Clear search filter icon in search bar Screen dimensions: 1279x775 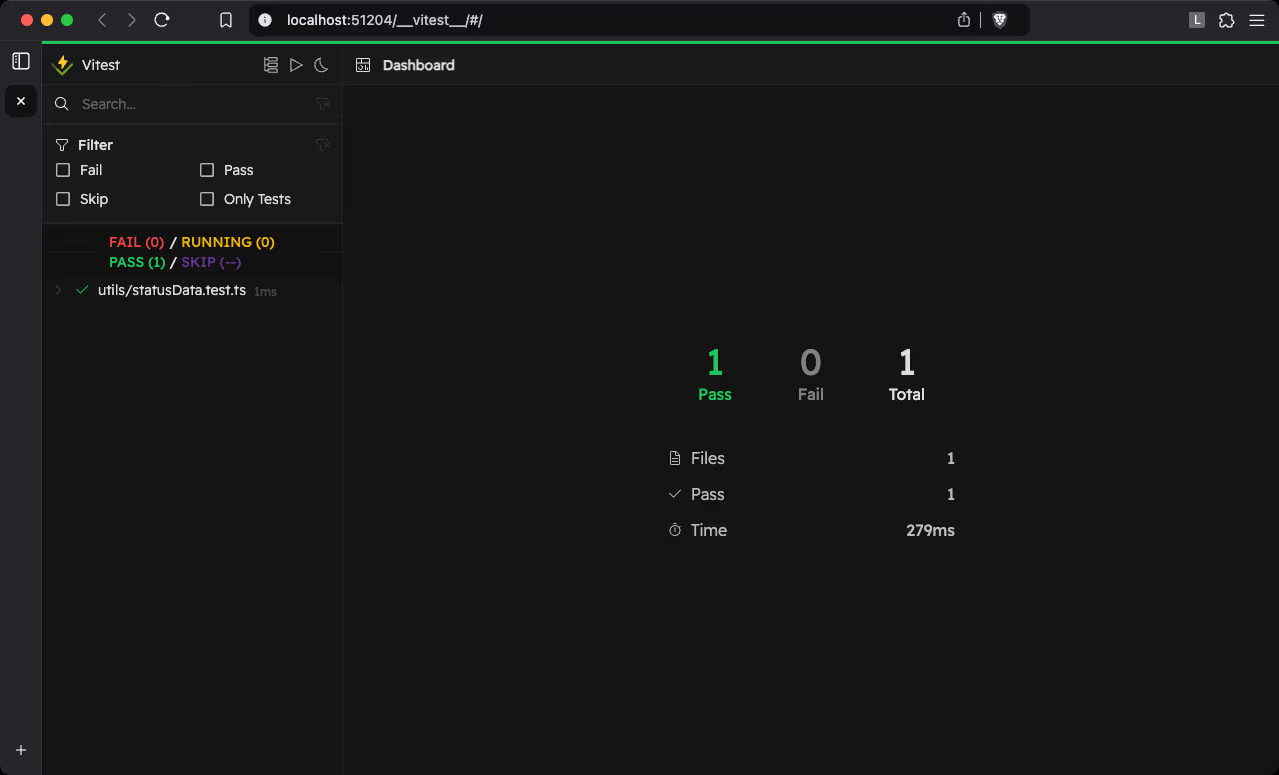[x=322, y=104]
